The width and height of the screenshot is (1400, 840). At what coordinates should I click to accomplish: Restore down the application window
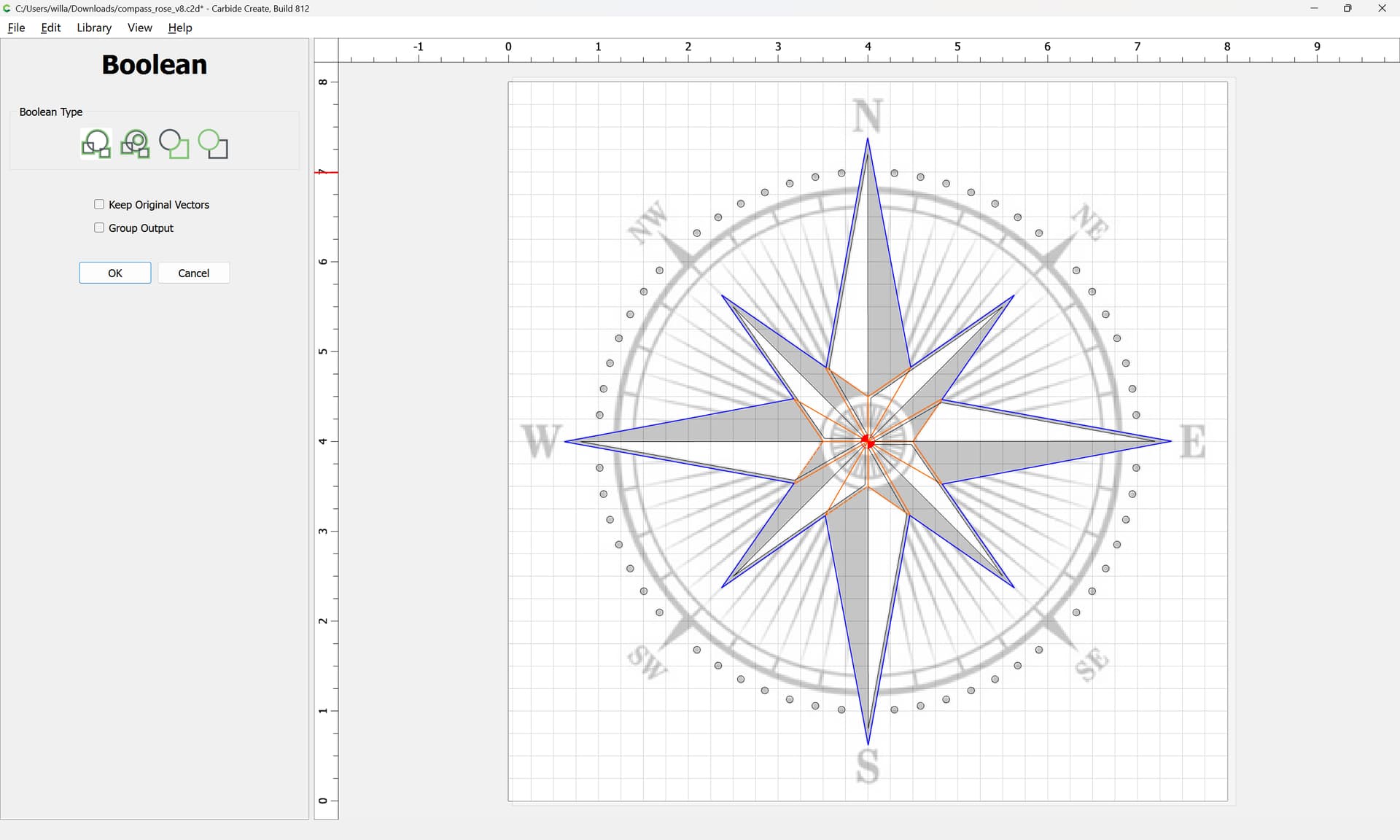1347,9
